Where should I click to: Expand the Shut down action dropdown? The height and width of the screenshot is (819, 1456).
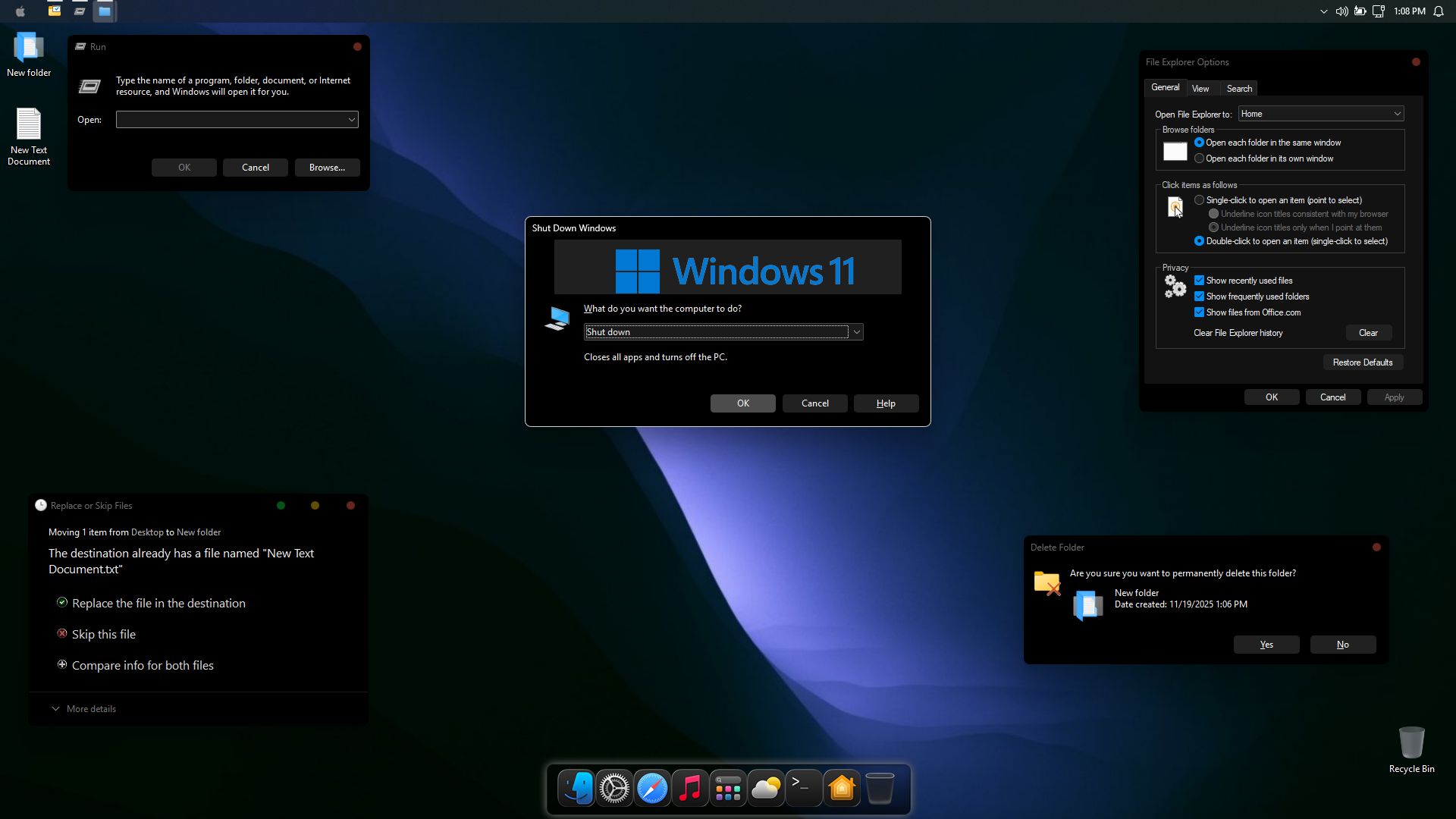click(x=856, y=332)
